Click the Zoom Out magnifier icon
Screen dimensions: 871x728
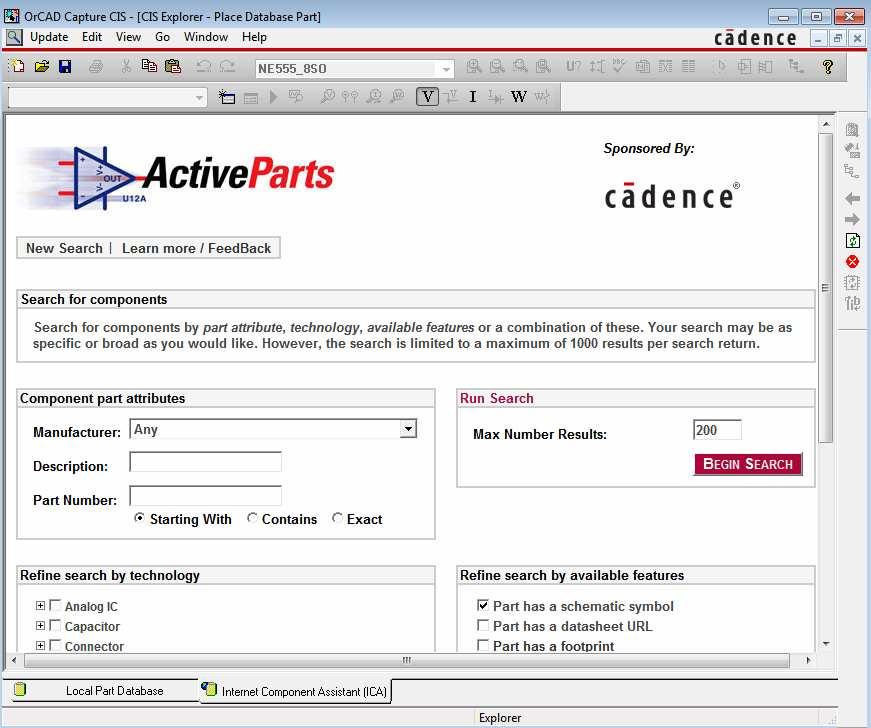pos(497,67)
